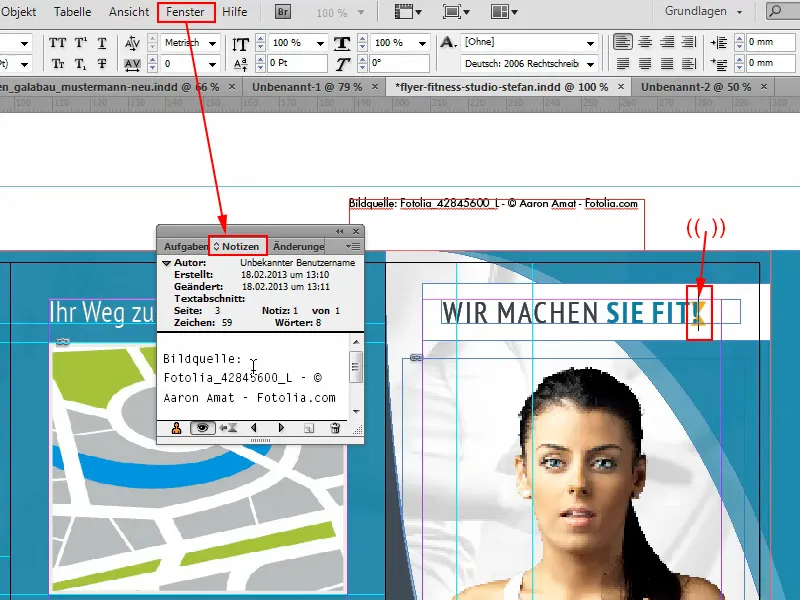Open the Notizen panel flyout menu
Viewport: 800px width, 600px height.
click(x=353, y=246)
